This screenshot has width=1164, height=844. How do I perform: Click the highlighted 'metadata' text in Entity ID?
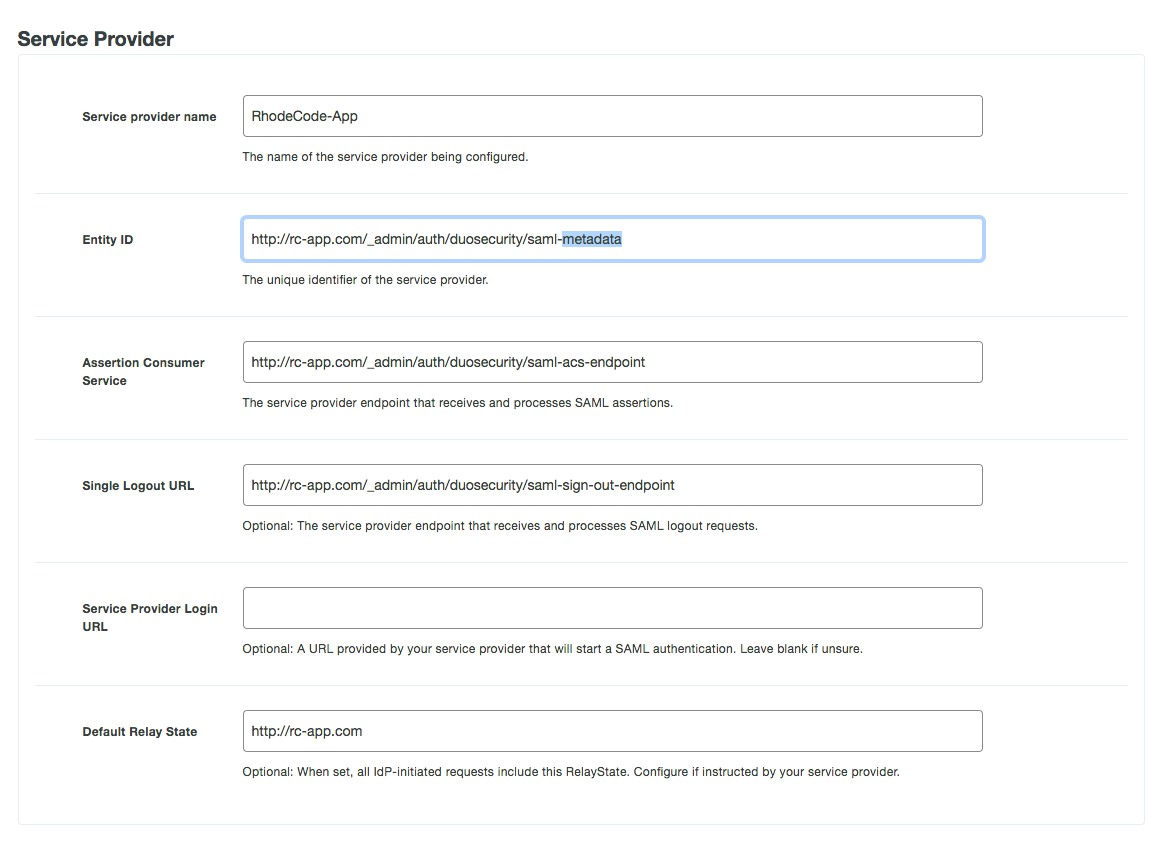pyautogui.click(x=592, y=240)
